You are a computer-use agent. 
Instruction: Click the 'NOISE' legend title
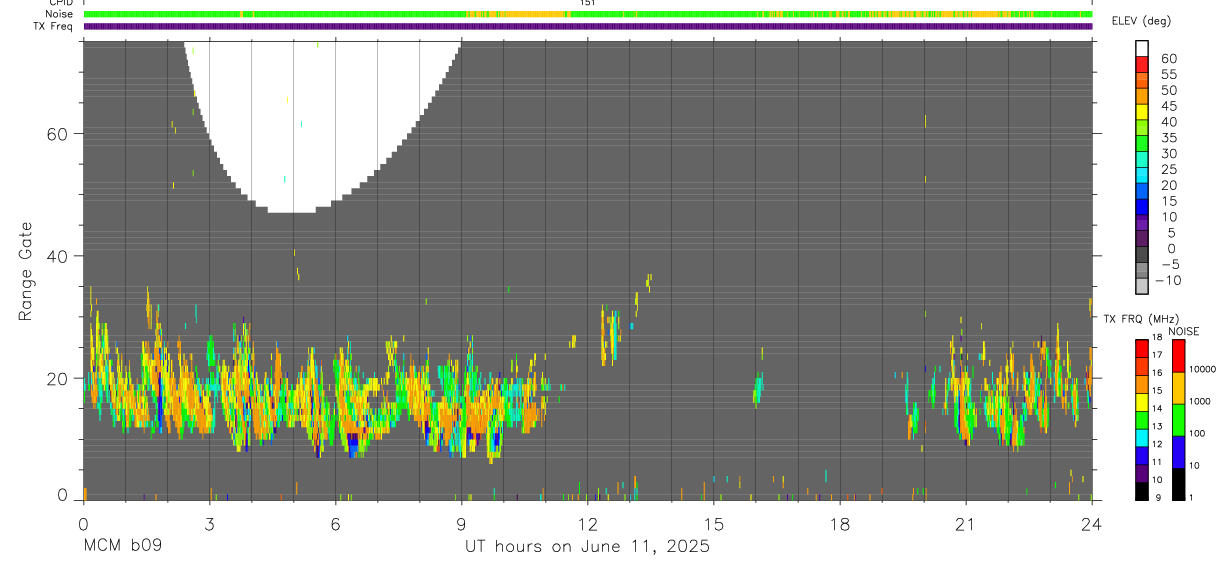1184,332
